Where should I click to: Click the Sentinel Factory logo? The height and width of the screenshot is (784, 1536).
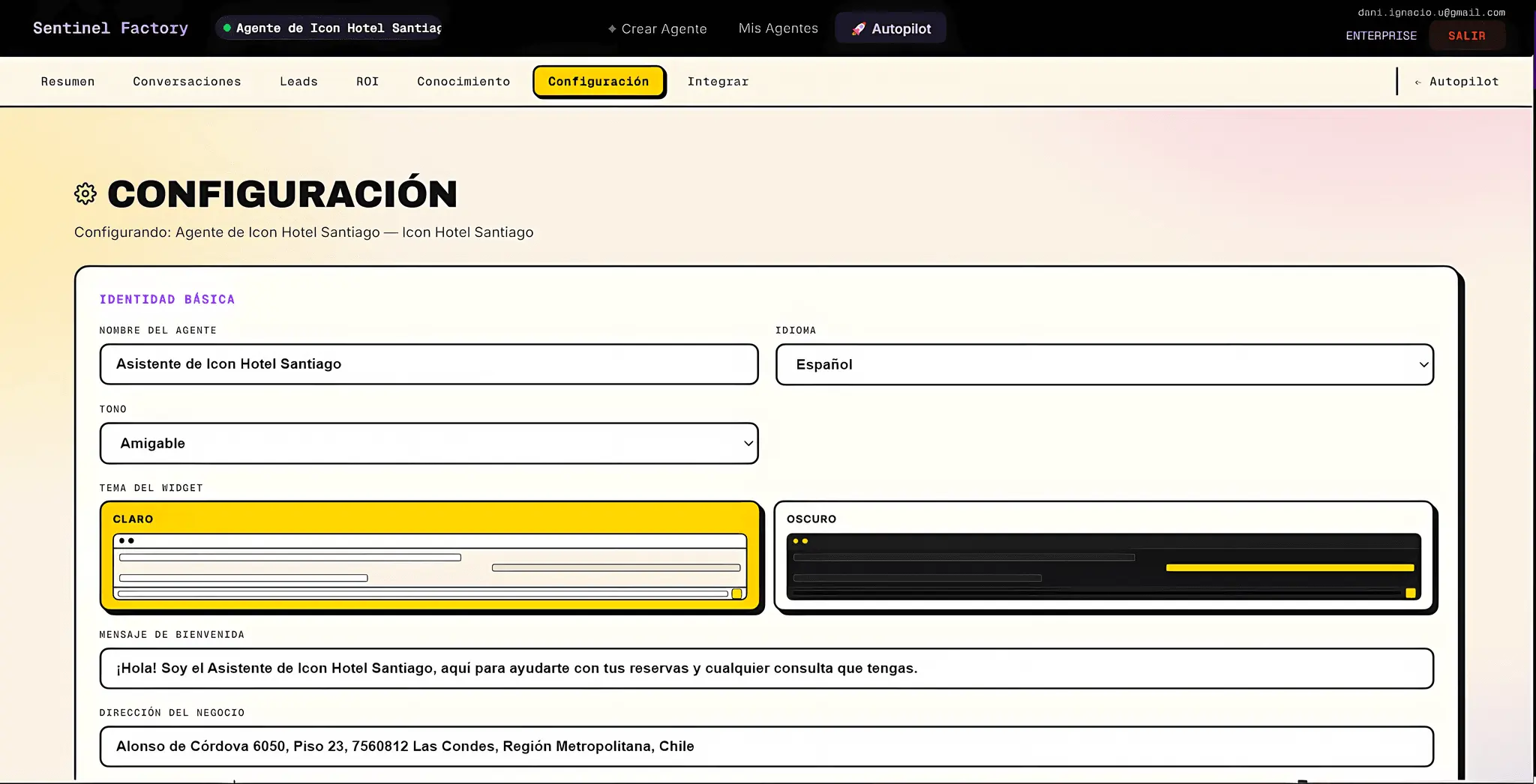pos(110,28)
